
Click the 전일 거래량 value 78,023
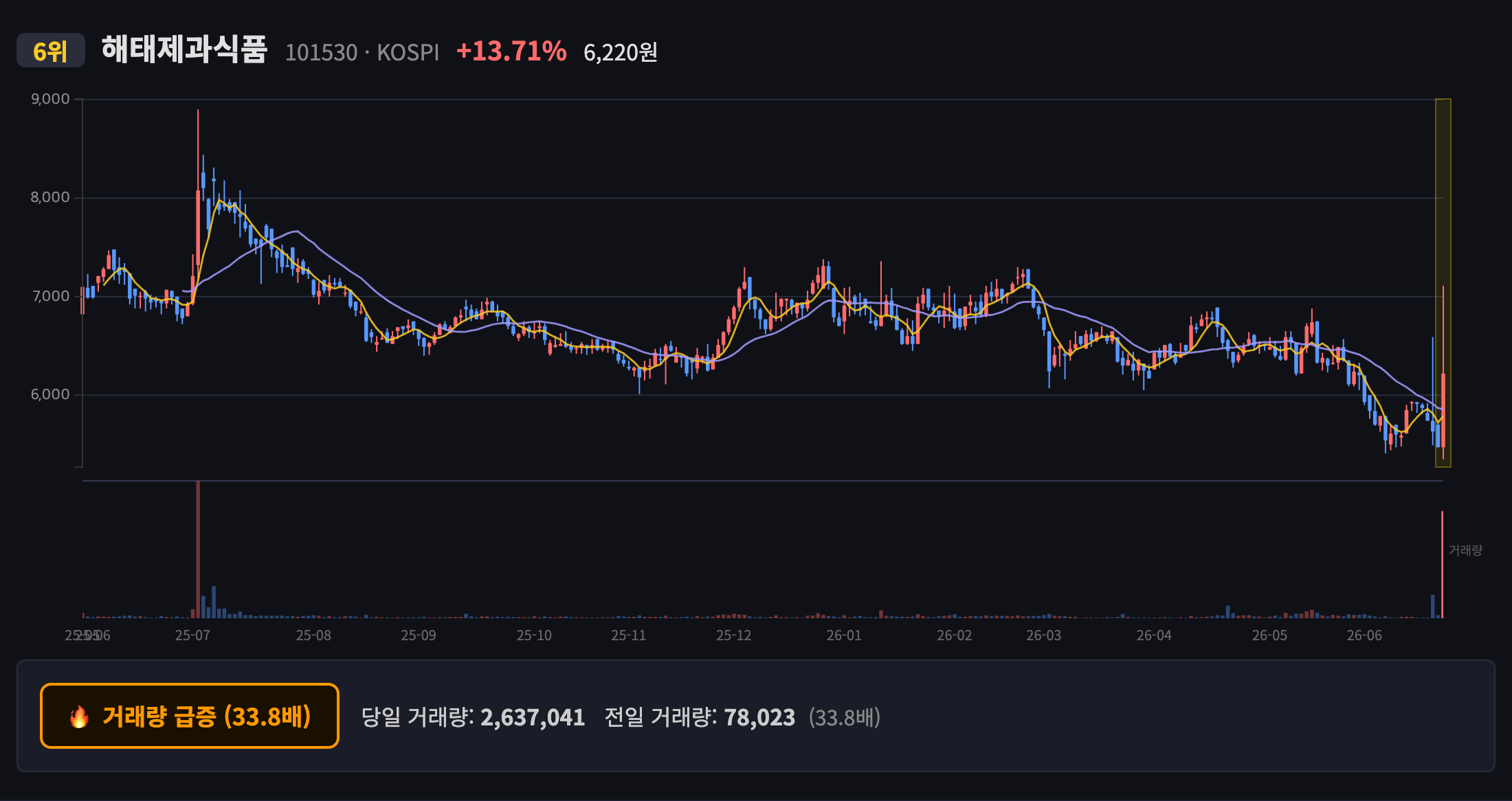point(759,717)
